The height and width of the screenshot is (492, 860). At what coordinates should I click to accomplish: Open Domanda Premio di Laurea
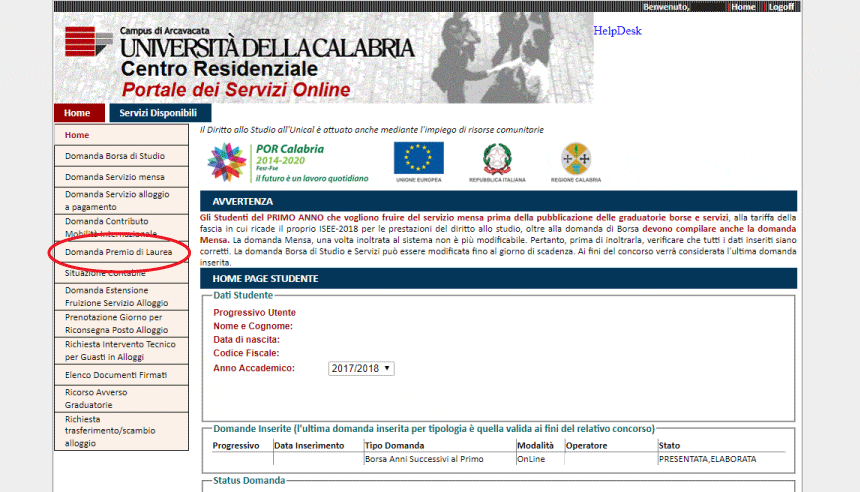pos(121,252)
